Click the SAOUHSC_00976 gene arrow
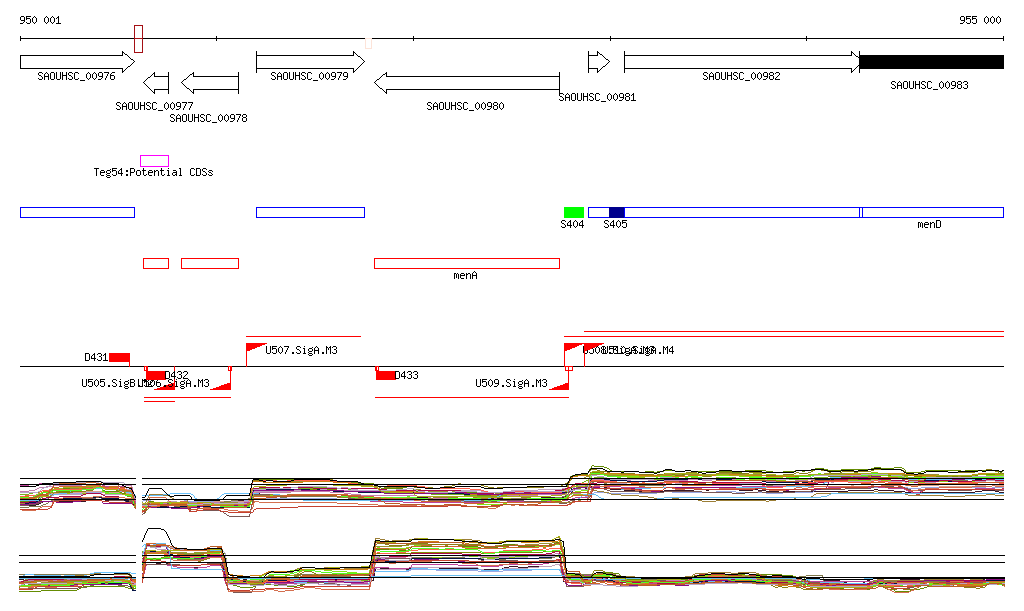The width and height of the screenshot is (1024, 611). tap(77, 62)
